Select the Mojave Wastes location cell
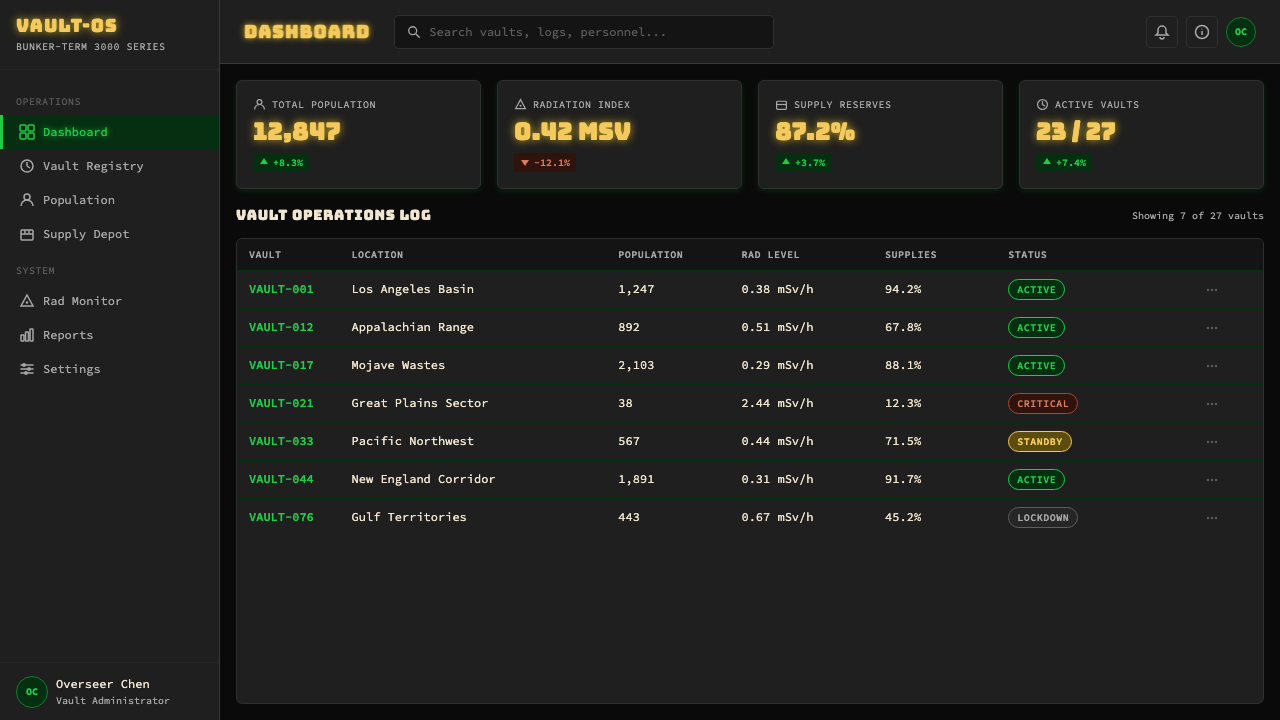 point(398,365)
